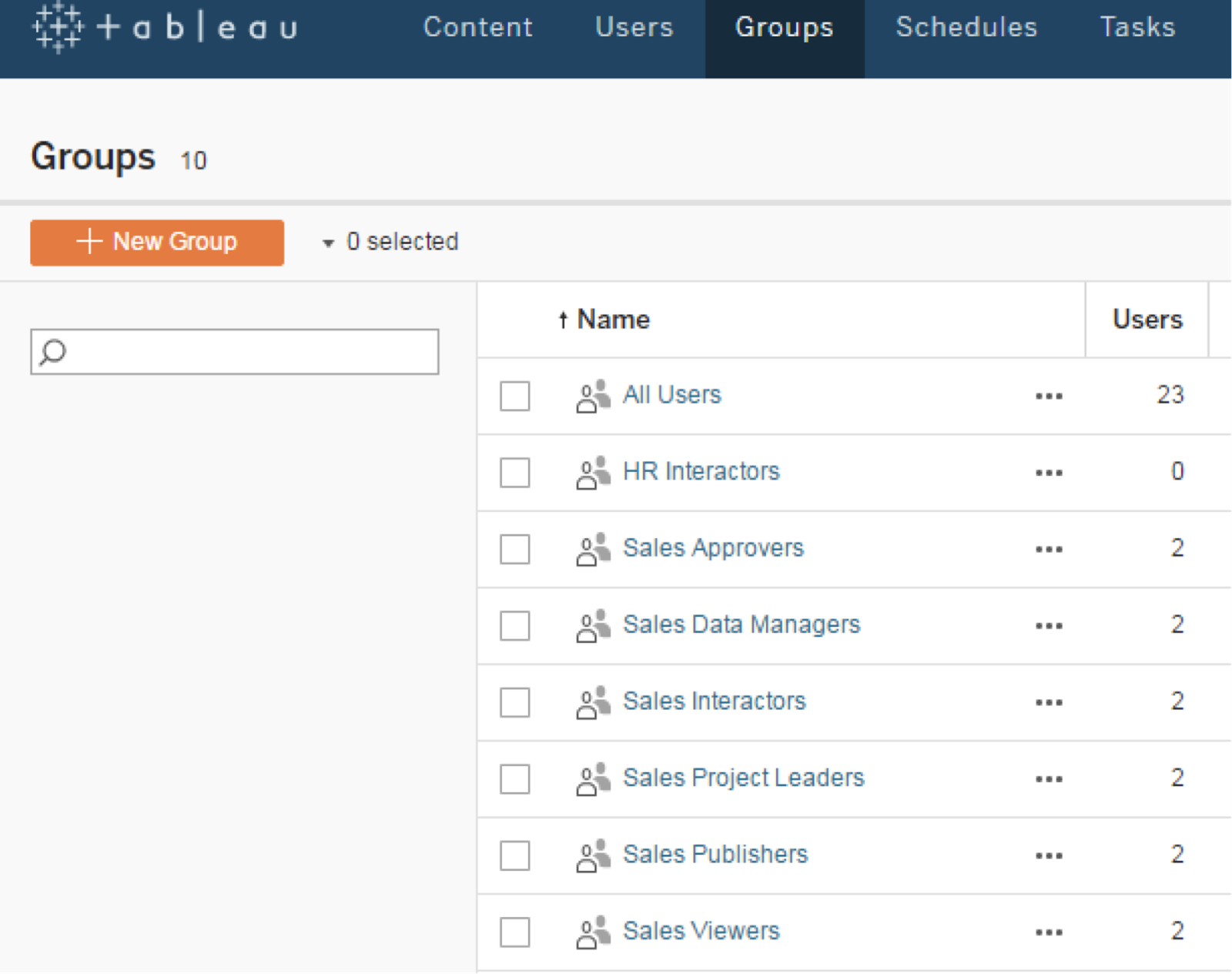Select the Sales Interactors checkbox
Screen dimensions: 1232x974
tap(514, 702)
